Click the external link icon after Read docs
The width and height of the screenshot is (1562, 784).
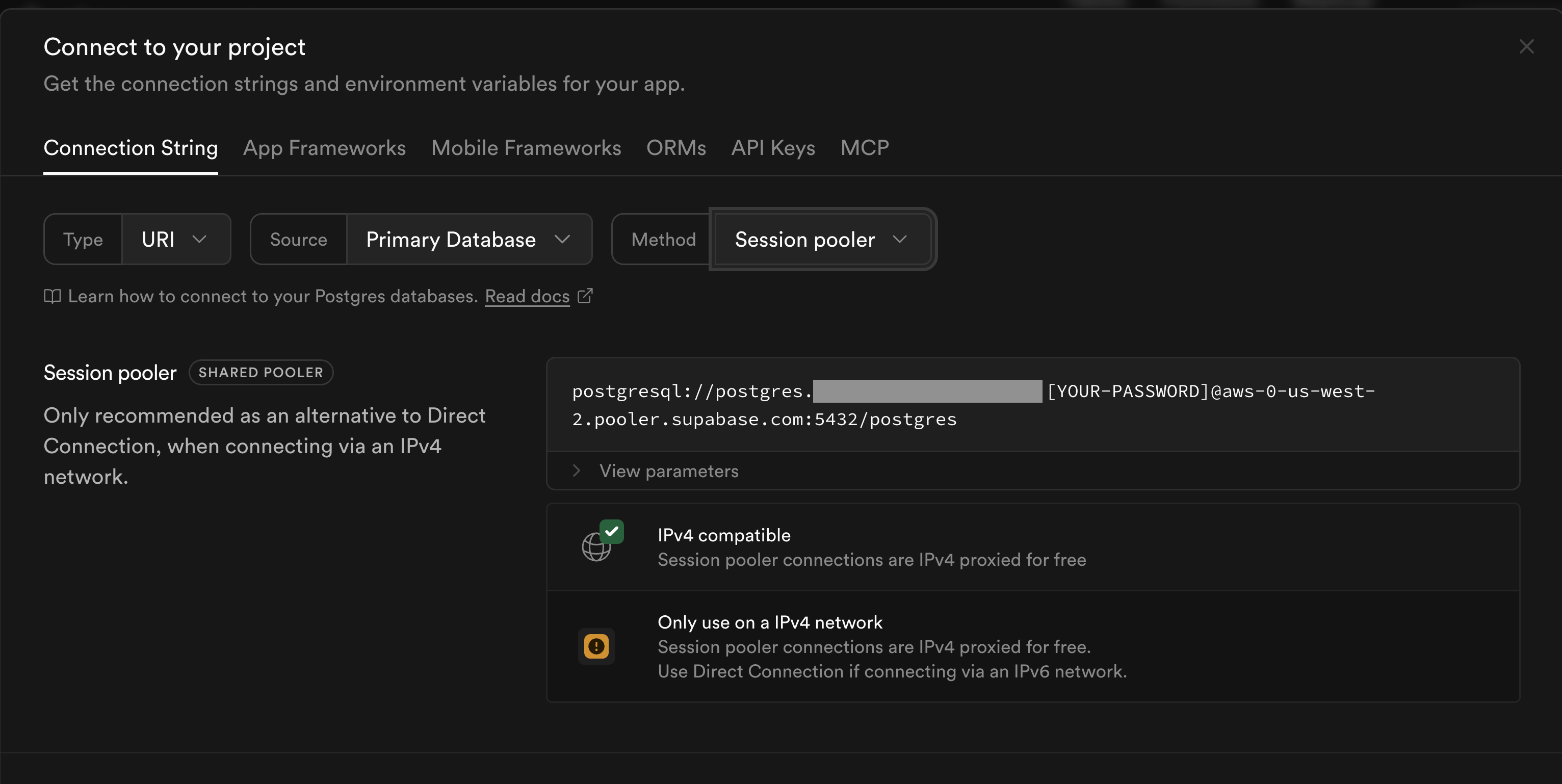pyautogui.click(x=585, y=296)
